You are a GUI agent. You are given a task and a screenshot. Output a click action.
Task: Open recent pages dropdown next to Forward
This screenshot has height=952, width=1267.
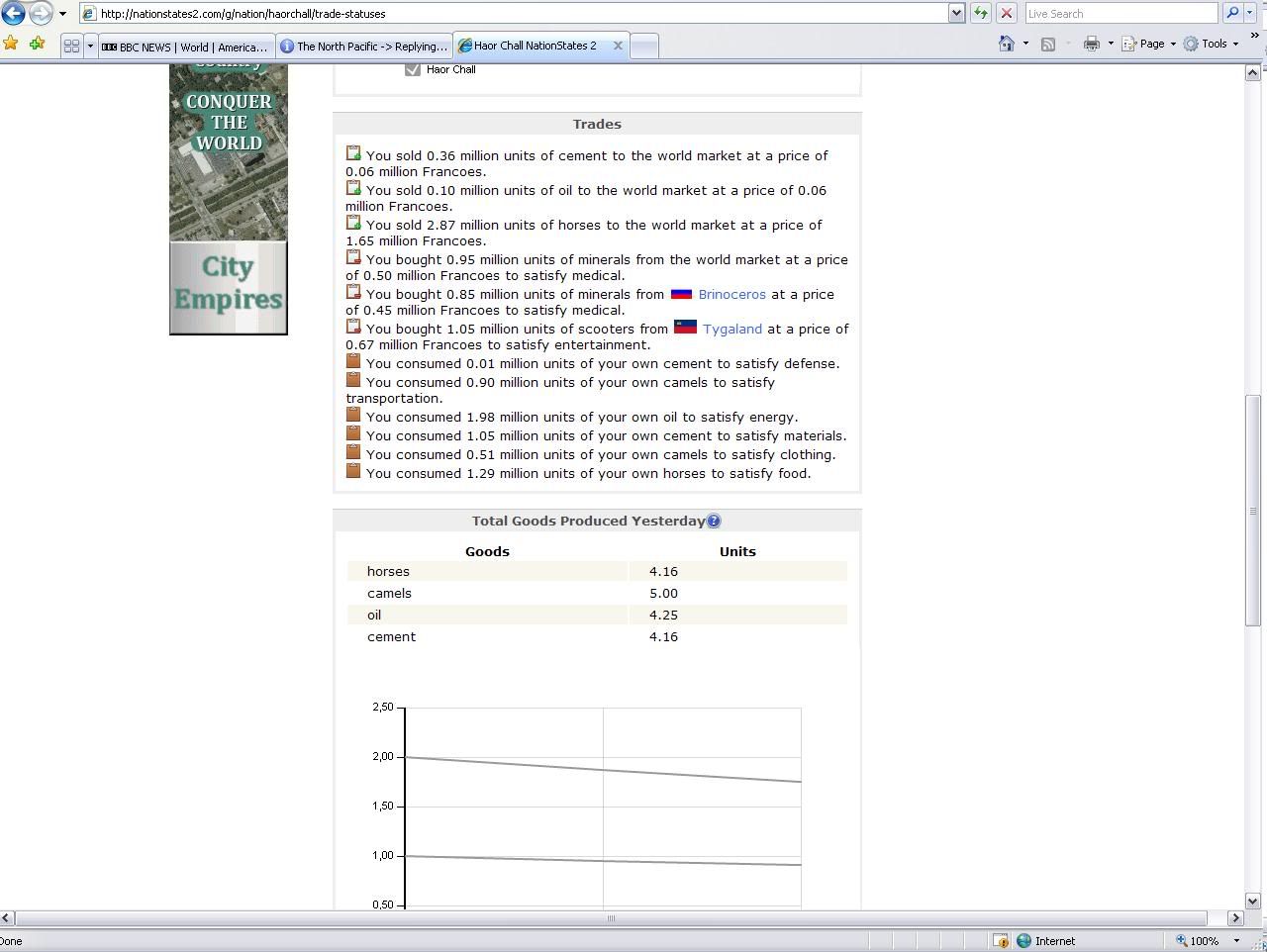coord(62,14)
